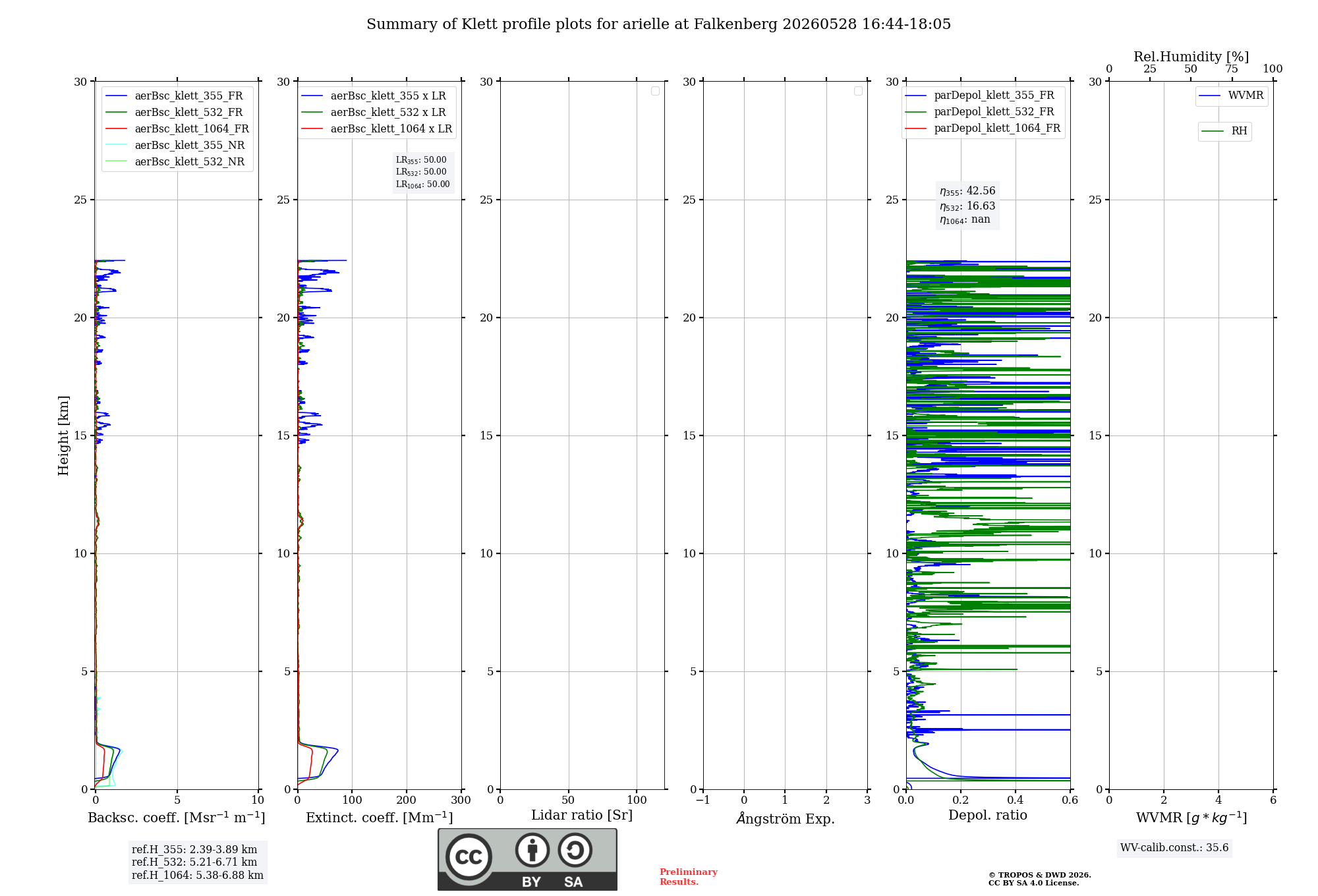Click the BY attribution person icon
Image resolution: width=1318 pixels, height=896 pixels.
click(x=532, y=850)
